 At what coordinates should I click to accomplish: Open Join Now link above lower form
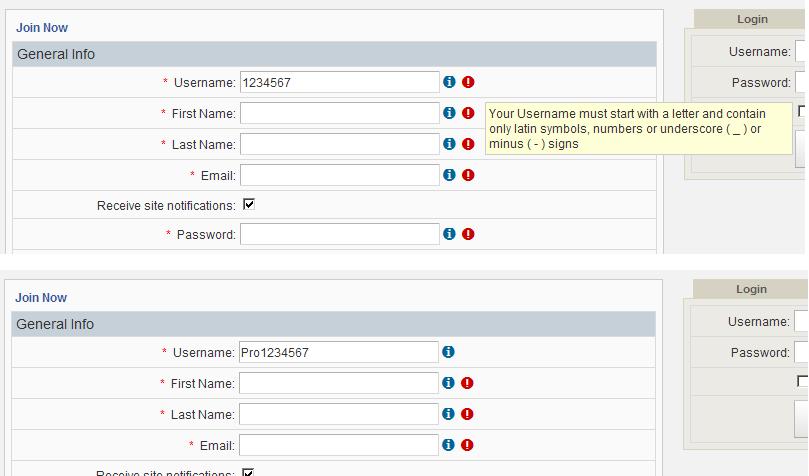pos(42,298)
